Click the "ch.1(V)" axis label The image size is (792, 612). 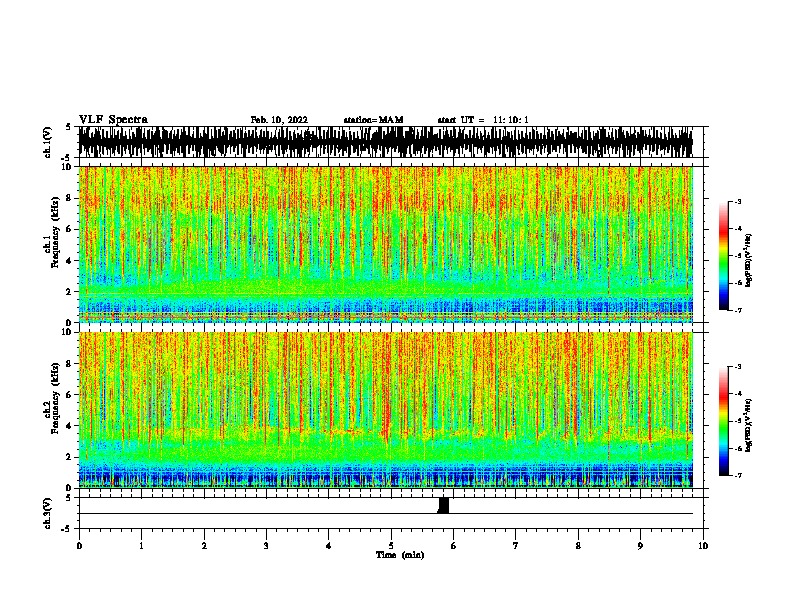click(47, 142)
